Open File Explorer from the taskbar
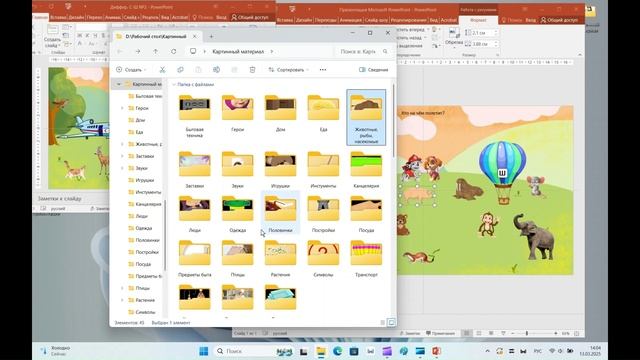 coord(321,351)
